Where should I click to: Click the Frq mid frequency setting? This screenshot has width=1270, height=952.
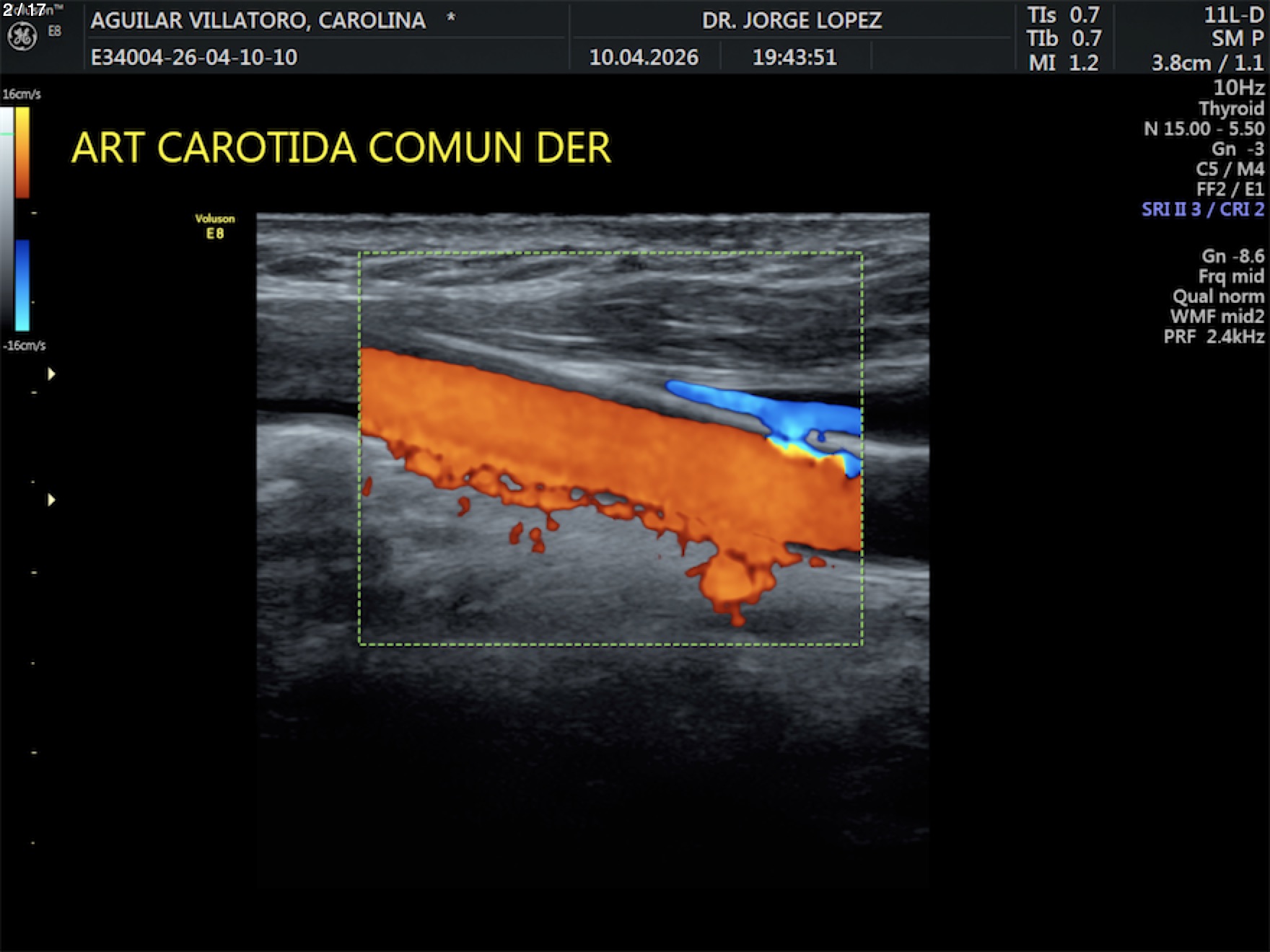click(1230, 276)
